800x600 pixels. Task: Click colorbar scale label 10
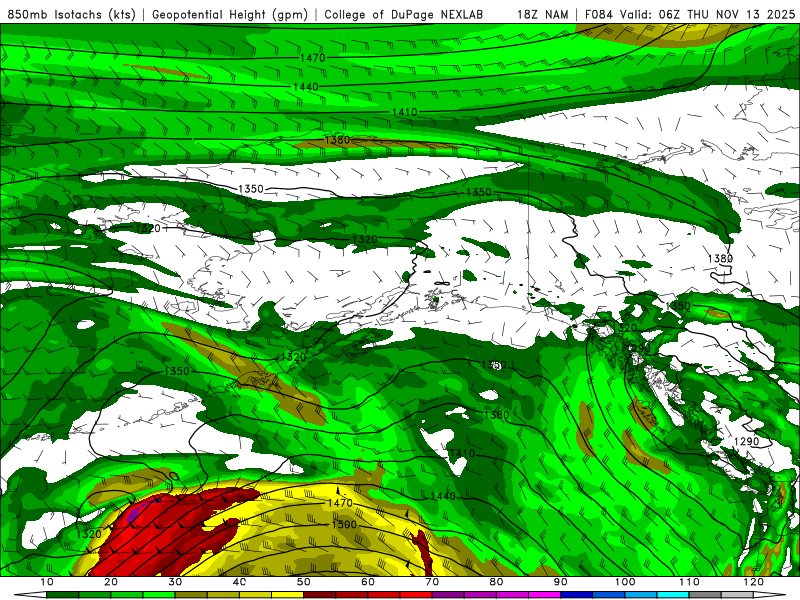(x=46, y=582)
